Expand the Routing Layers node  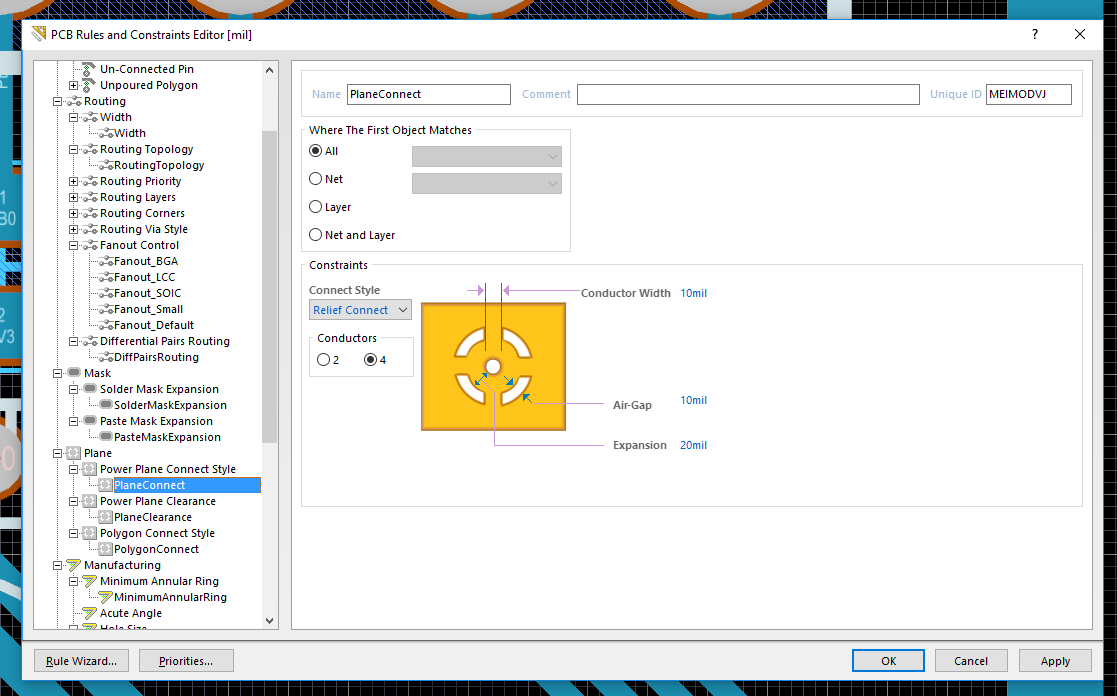[73, 197]
